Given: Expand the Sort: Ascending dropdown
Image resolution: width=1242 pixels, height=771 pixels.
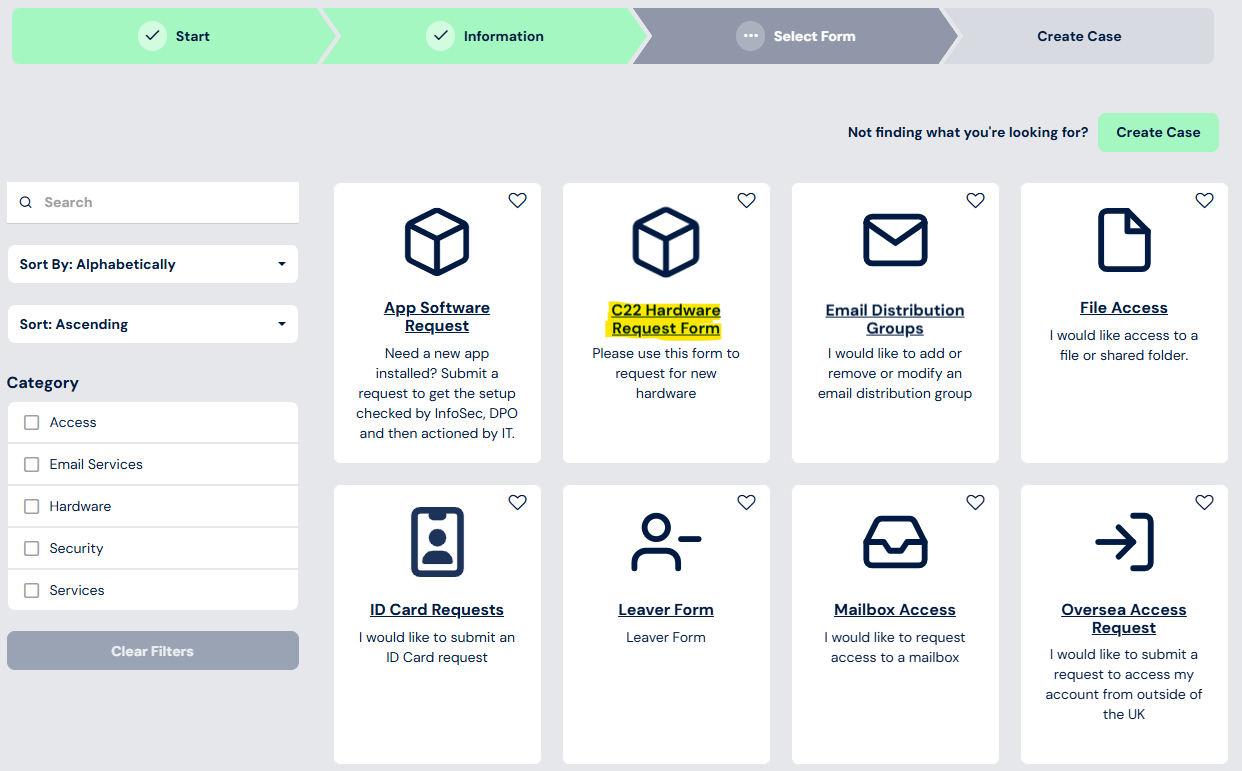Looking at the screenshot, I should [152, 324].
